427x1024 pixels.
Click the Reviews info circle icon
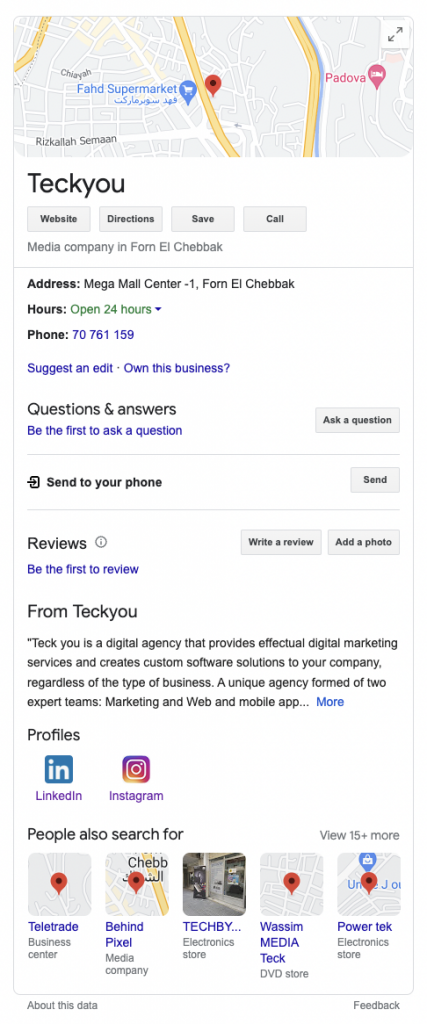click(x=101, y=542)
